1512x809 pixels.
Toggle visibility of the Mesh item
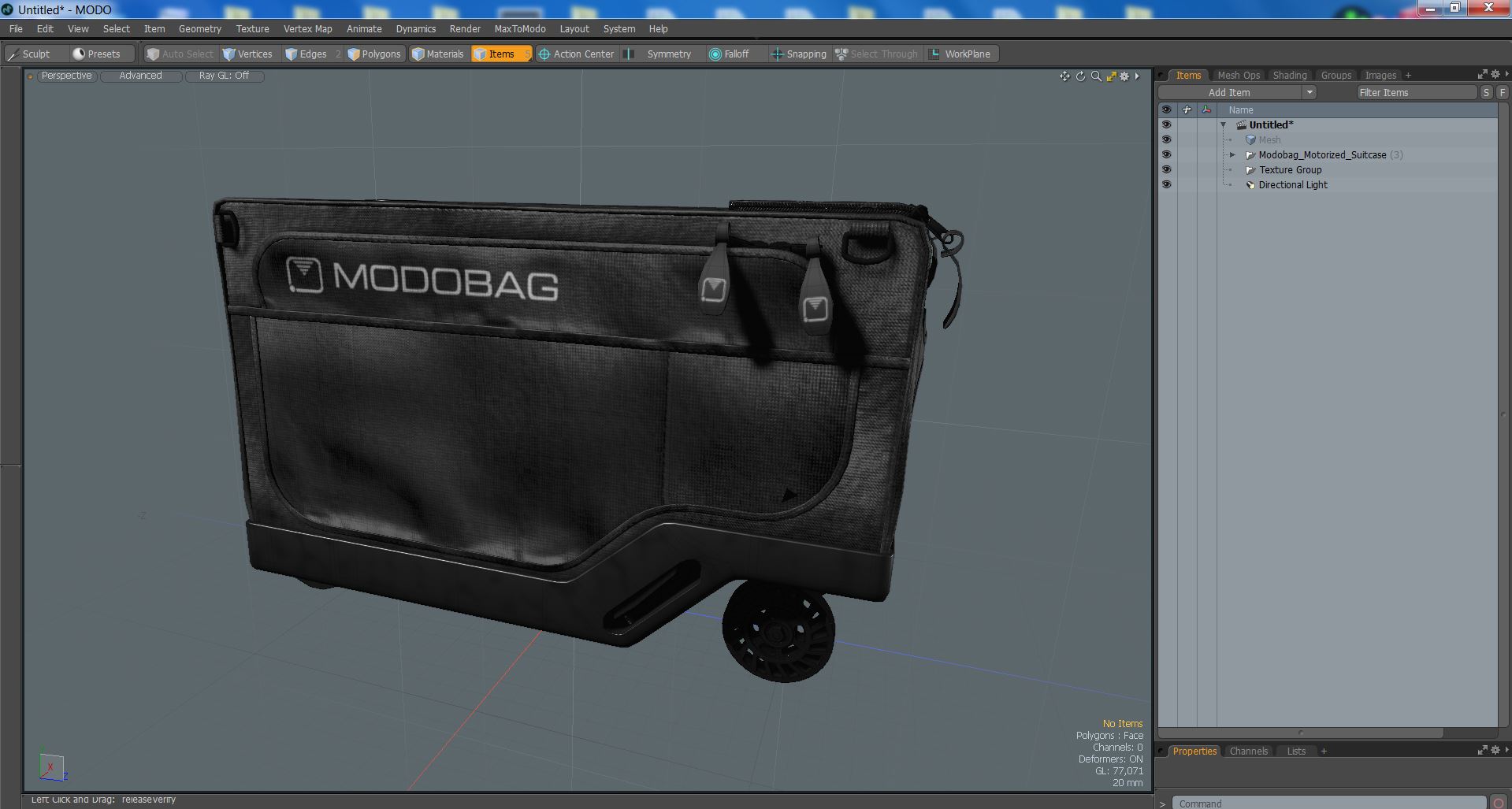click(x=1166, y=139)
